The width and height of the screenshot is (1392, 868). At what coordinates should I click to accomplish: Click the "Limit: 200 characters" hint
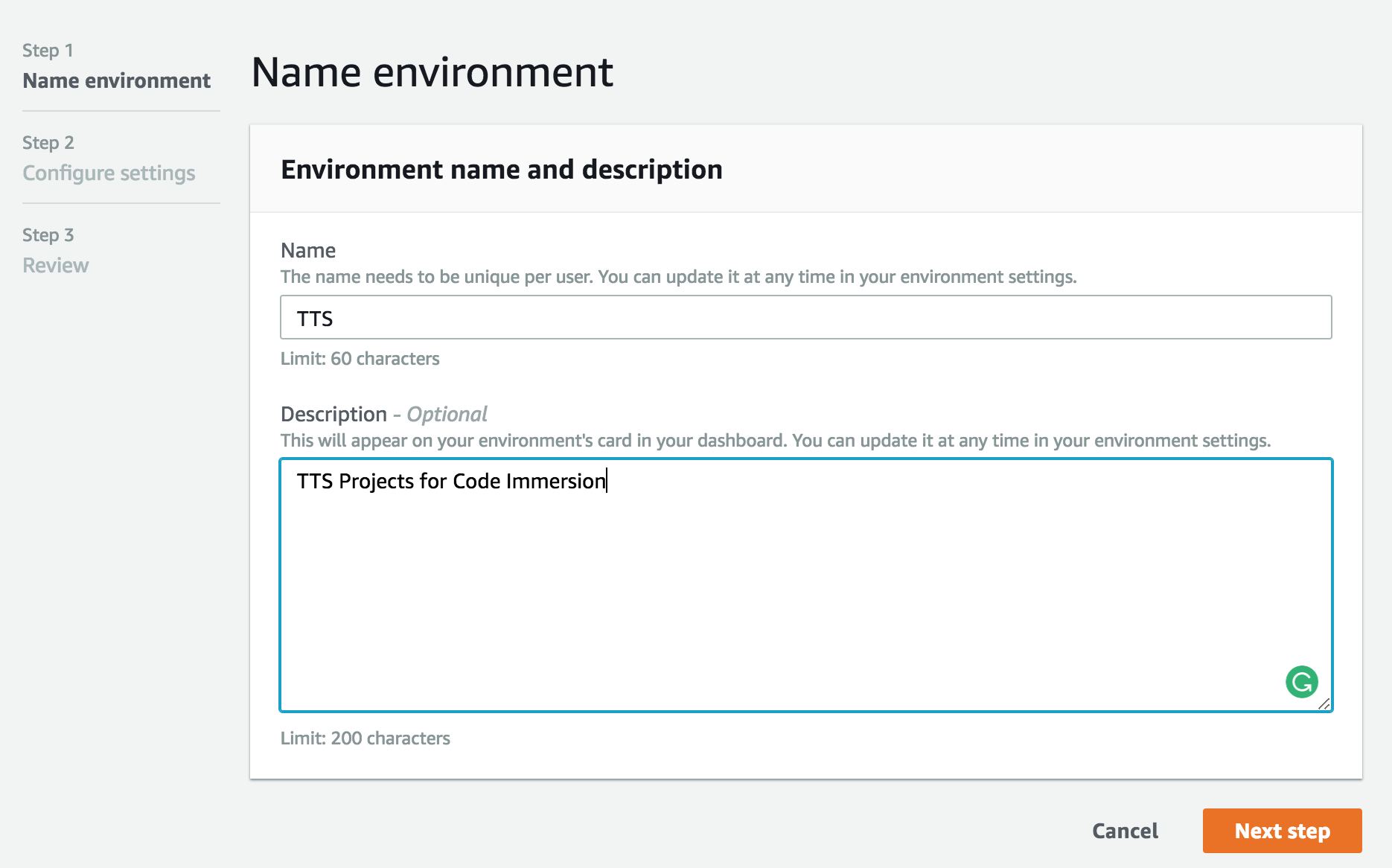(x=365, y=738)
